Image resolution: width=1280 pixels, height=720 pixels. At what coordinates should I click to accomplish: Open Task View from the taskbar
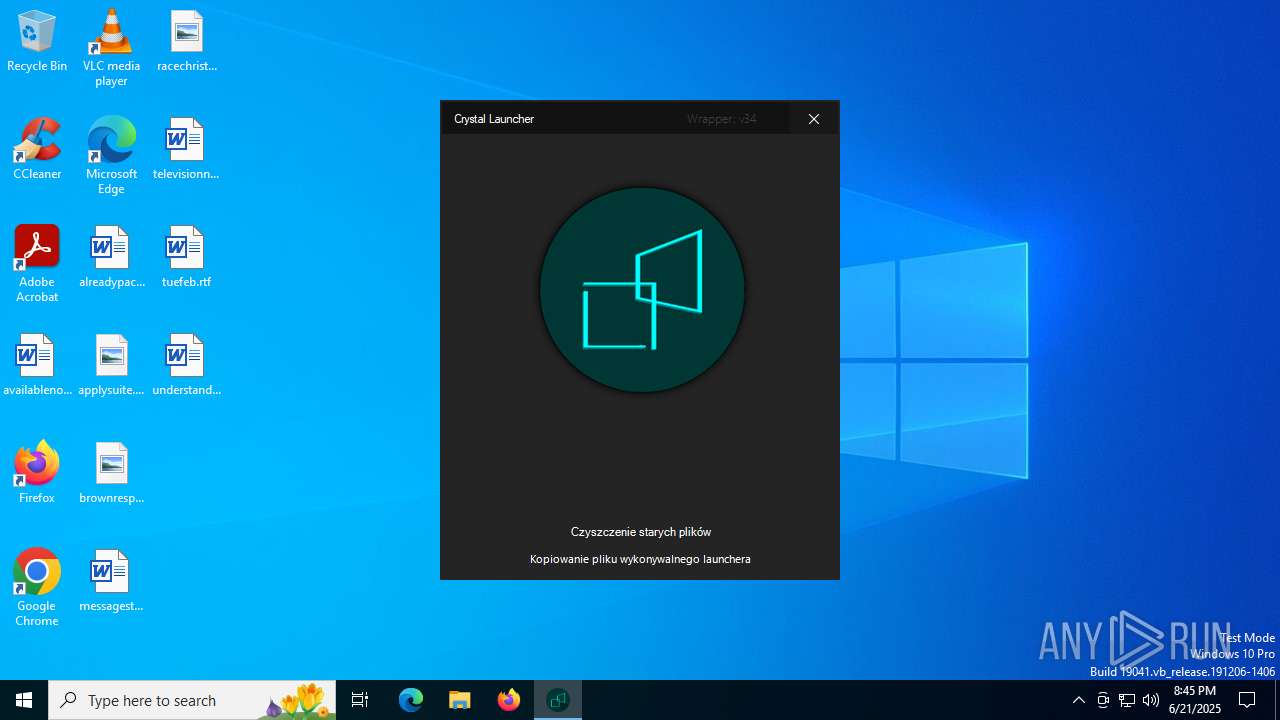pos(360,700)
